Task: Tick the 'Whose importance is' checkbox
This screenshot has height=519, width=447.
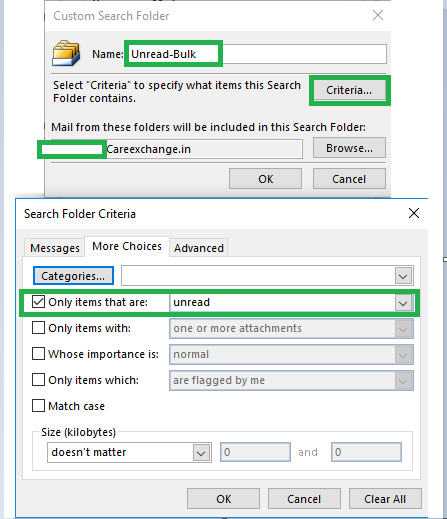Action: pyautogui.click(x=38, y=354)
